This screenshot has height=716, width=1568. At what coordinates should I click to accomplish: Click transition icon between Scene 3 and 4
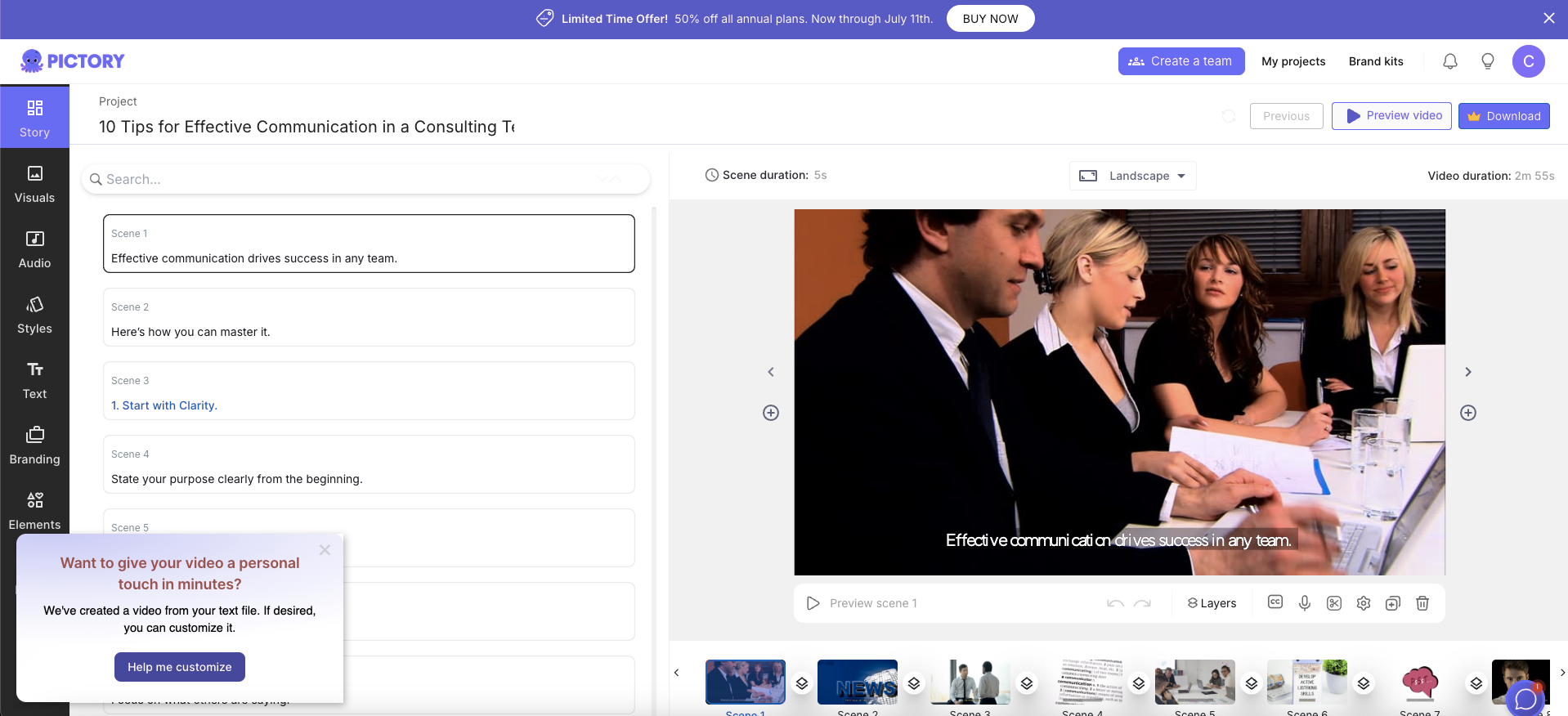coord(1027,683)
